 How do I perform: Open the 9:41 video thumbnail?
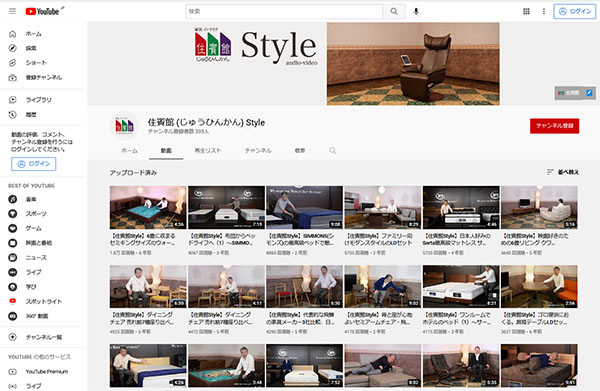(x=539, y=365)
